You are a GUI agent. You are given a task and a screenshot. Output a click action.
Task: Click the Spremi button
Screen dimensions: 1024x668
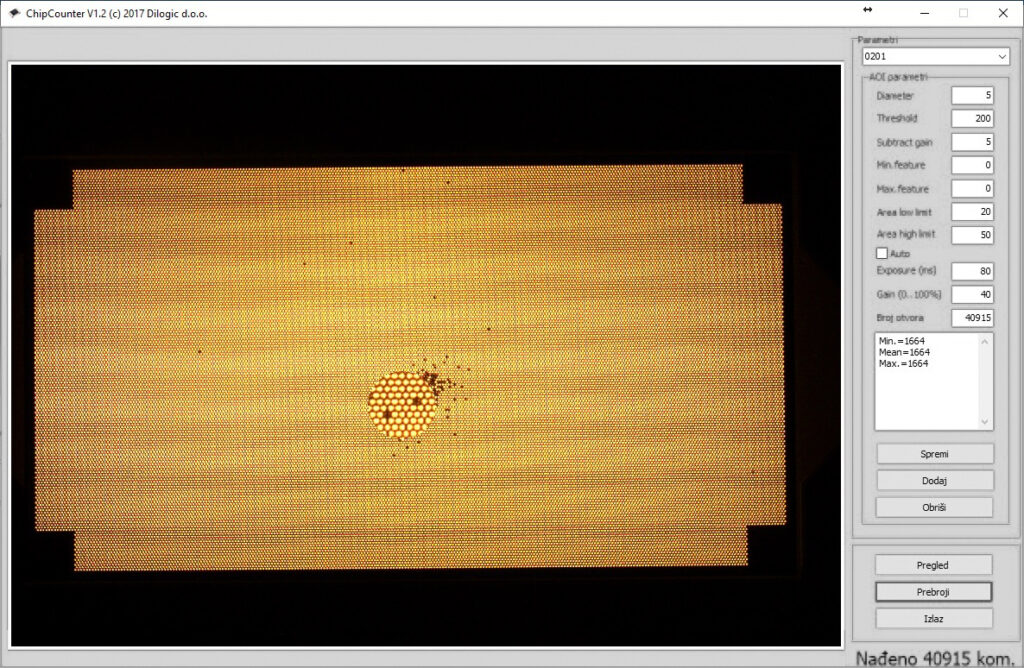(x=935, y=454)
